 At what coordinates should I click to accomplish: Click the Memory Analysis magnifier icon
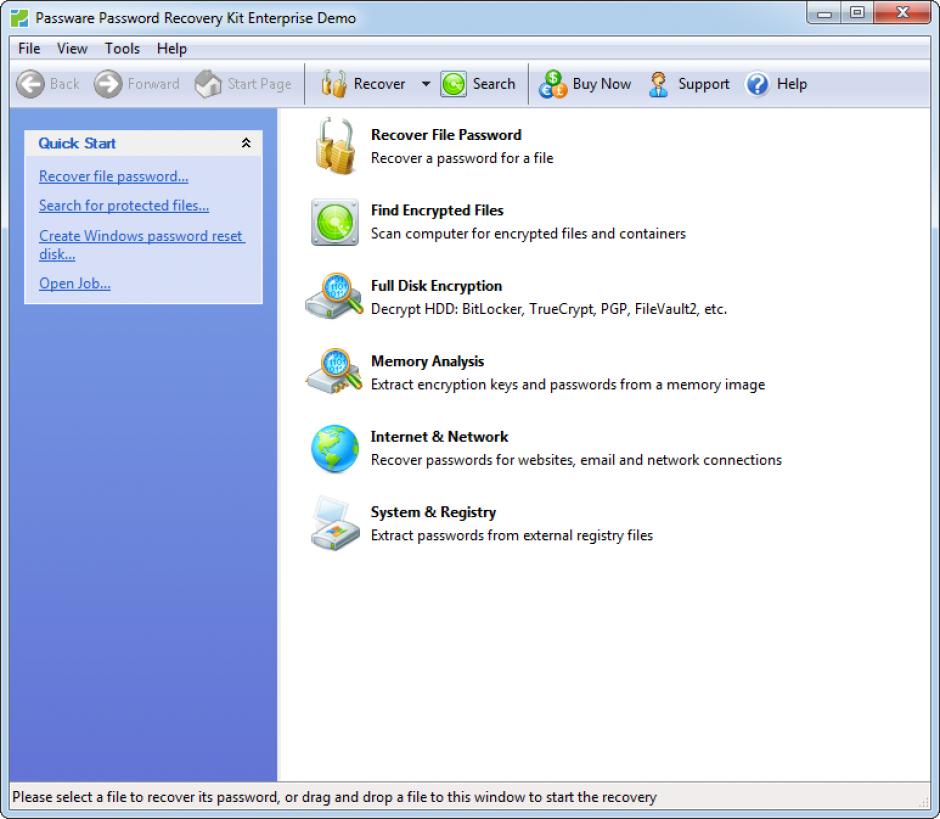(334, 371)
